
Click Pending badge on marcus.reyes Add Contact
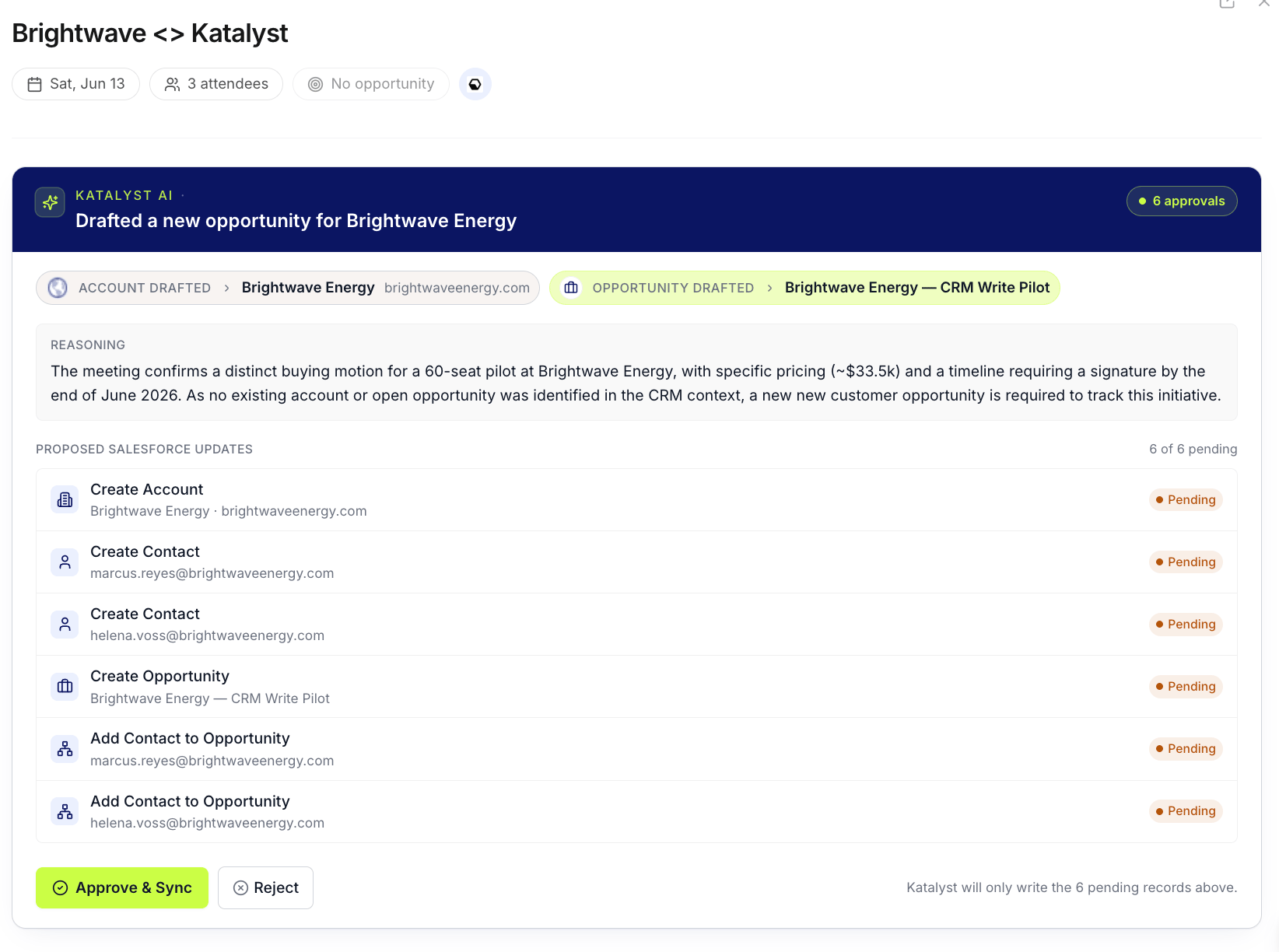click(1186, 748)
